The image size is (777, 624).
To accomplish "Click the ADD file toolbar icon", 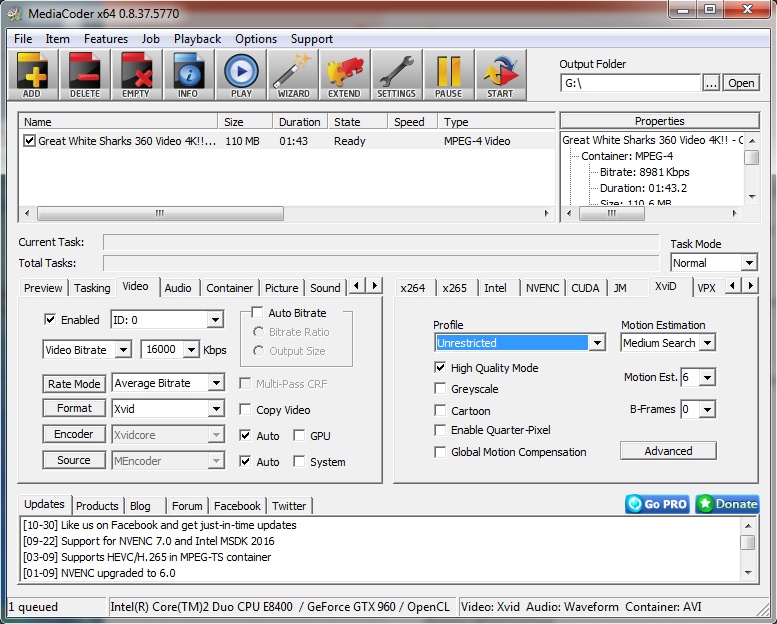I will 33,75.
